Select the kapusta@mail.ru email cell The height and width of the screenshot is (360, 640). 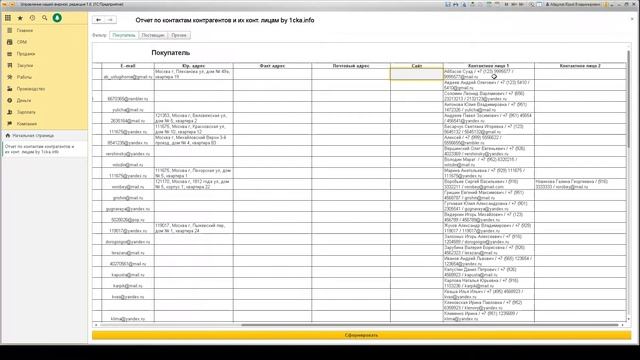coord(128,272)
